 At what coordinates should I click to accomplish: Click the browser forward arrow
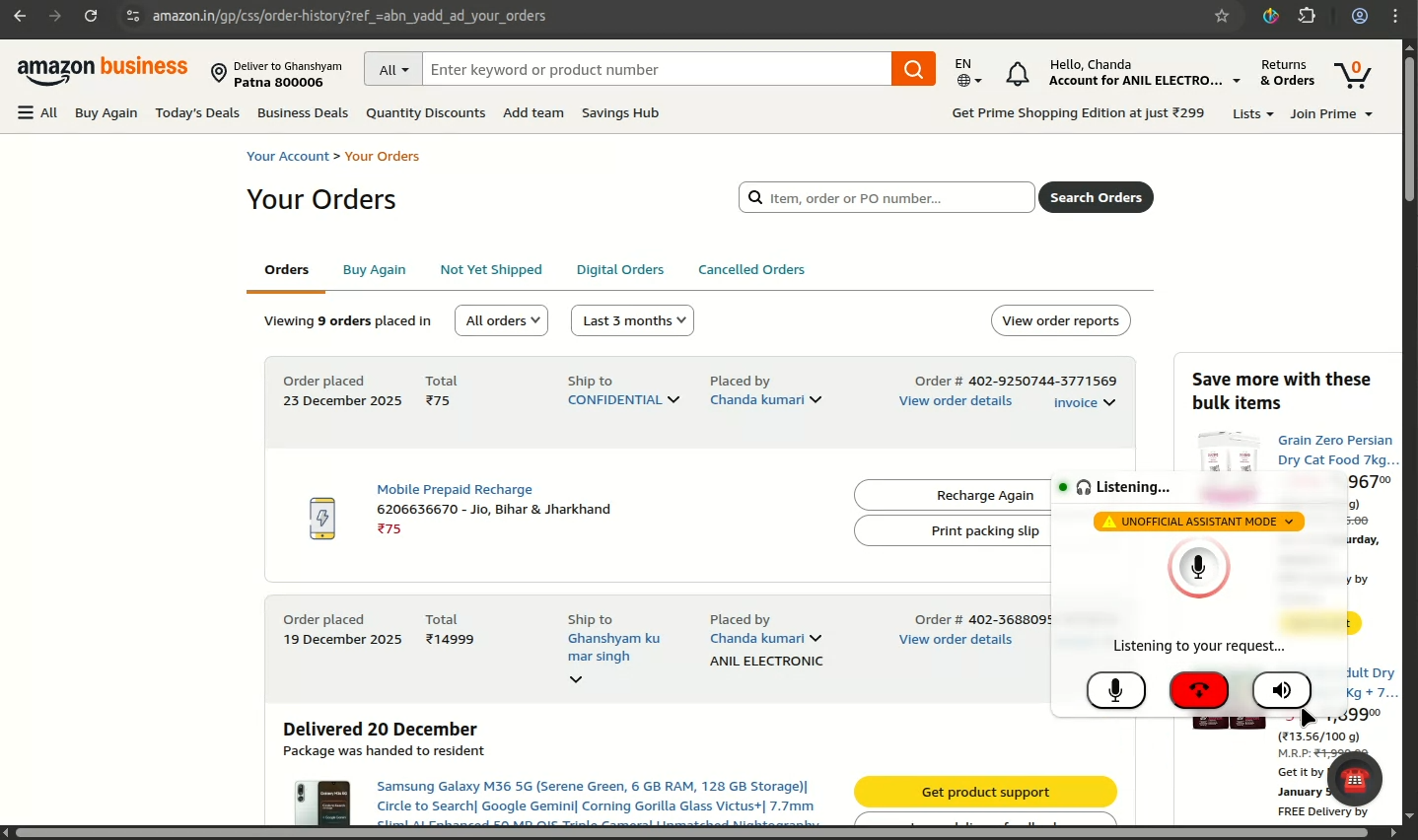pyautogui.click(x=55, y=16)
